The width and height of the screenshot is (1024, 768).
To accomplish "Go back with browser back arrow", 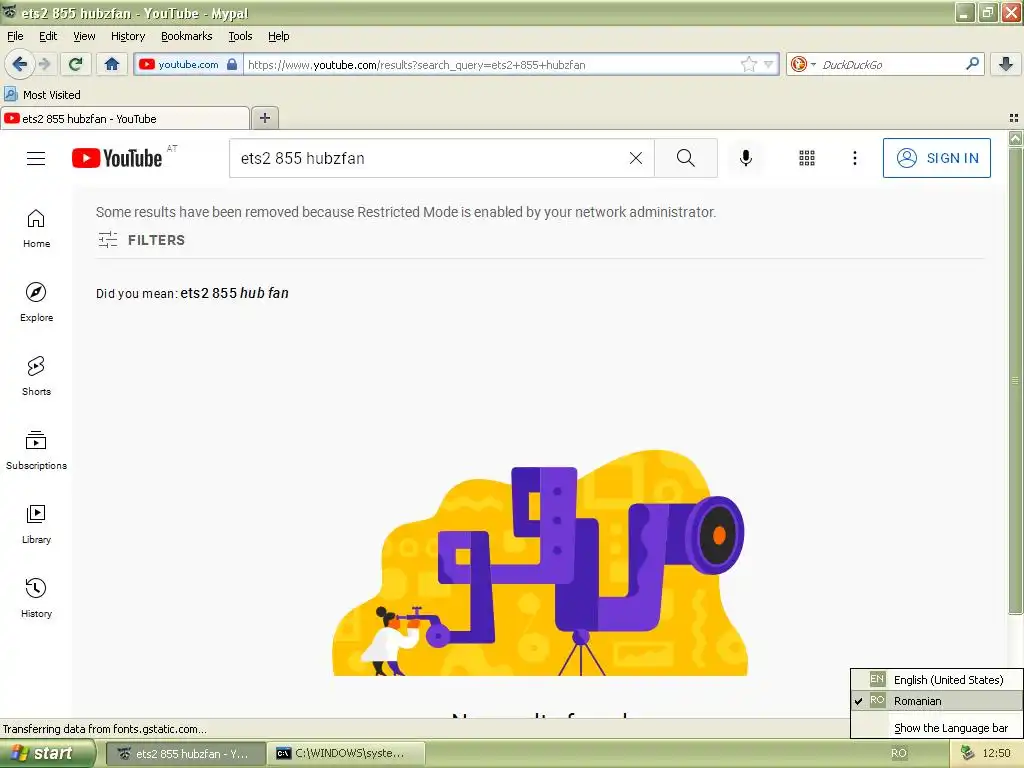I will 19,64.
